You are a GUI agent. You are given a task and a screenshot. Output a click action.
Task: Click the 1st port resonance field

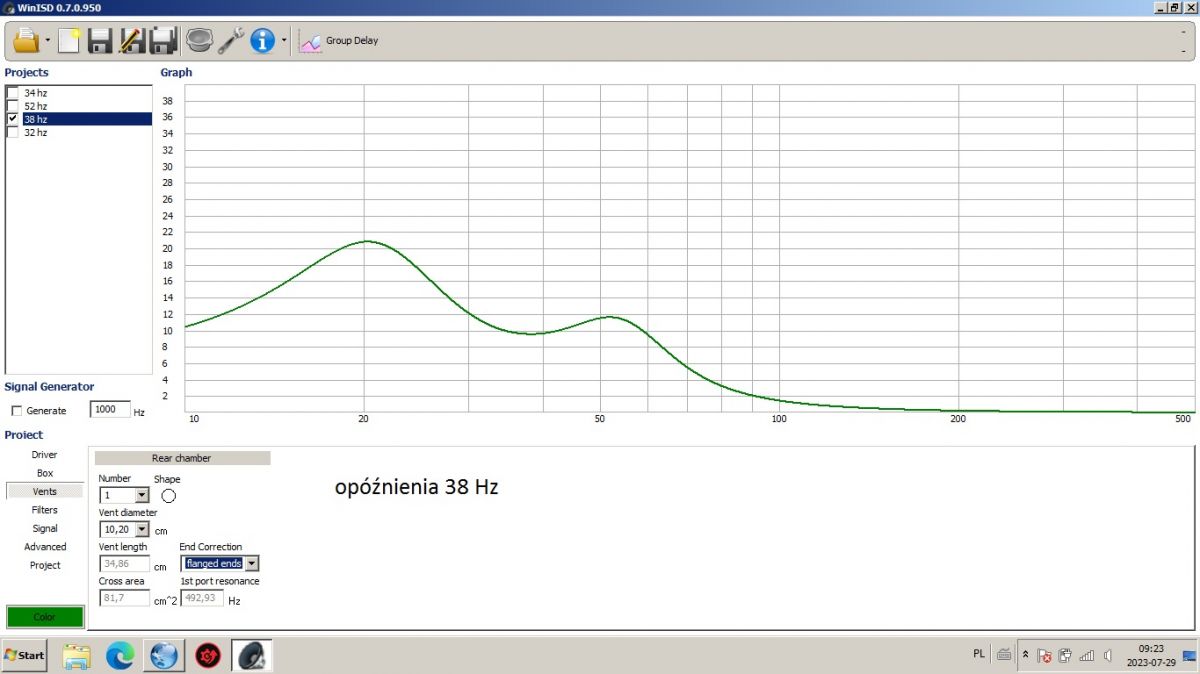202,598
